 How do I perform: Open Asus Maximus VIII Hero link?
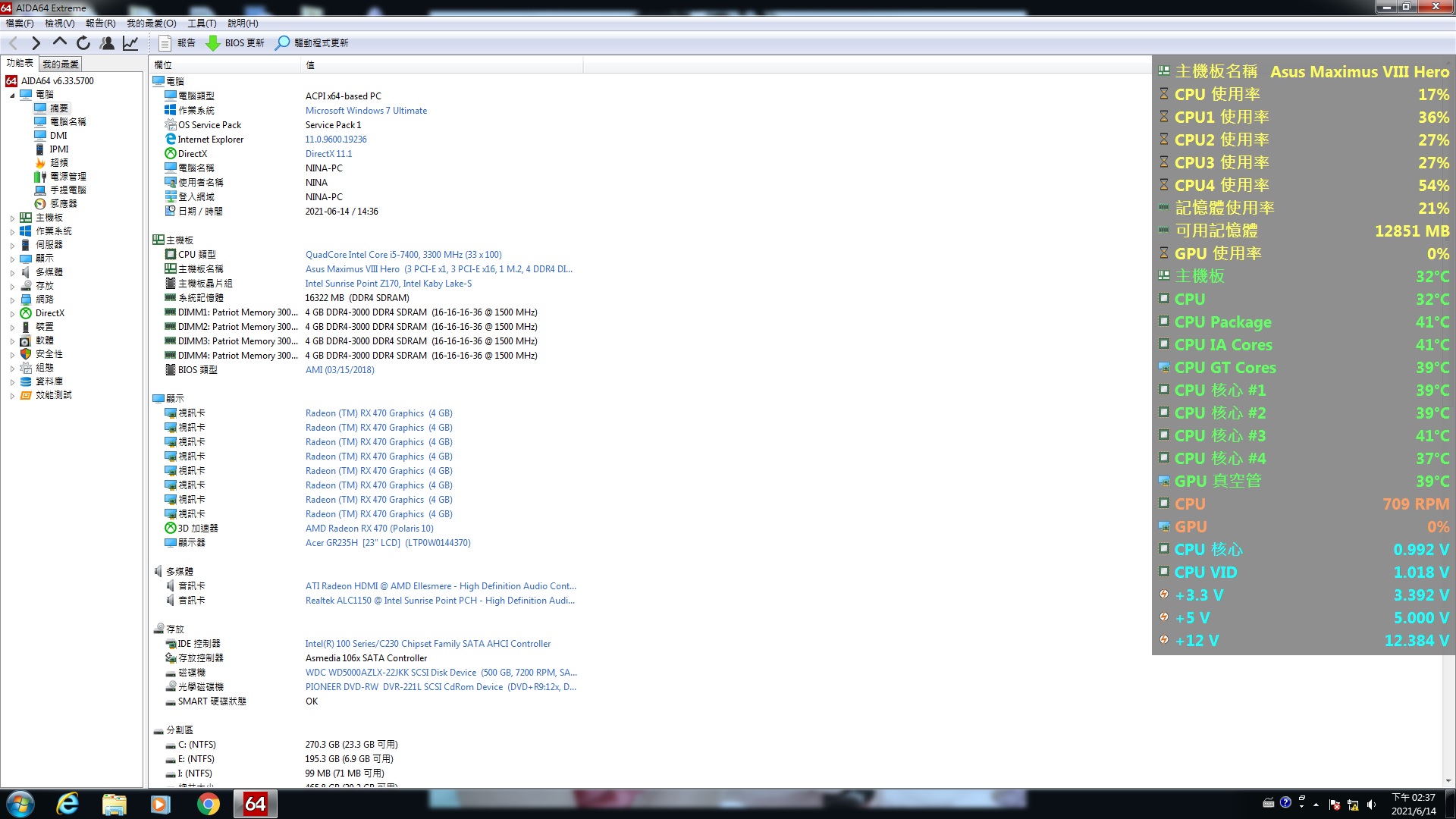click(x=439, y=269)
